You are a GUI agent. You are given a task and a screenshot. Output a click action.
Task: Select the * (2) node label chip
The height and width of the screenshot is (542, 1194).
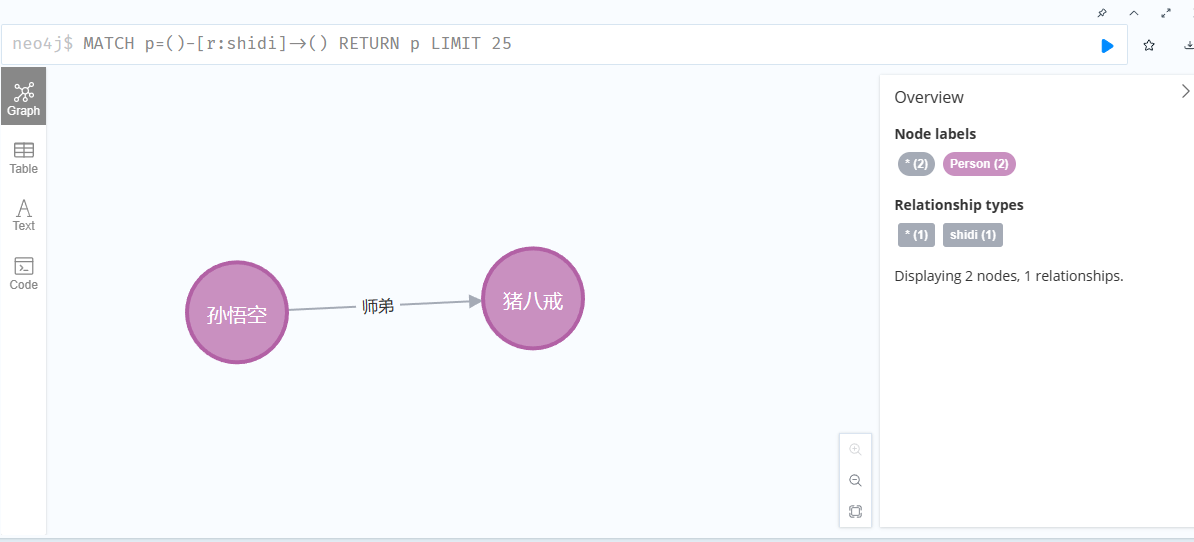pos(916,164)
